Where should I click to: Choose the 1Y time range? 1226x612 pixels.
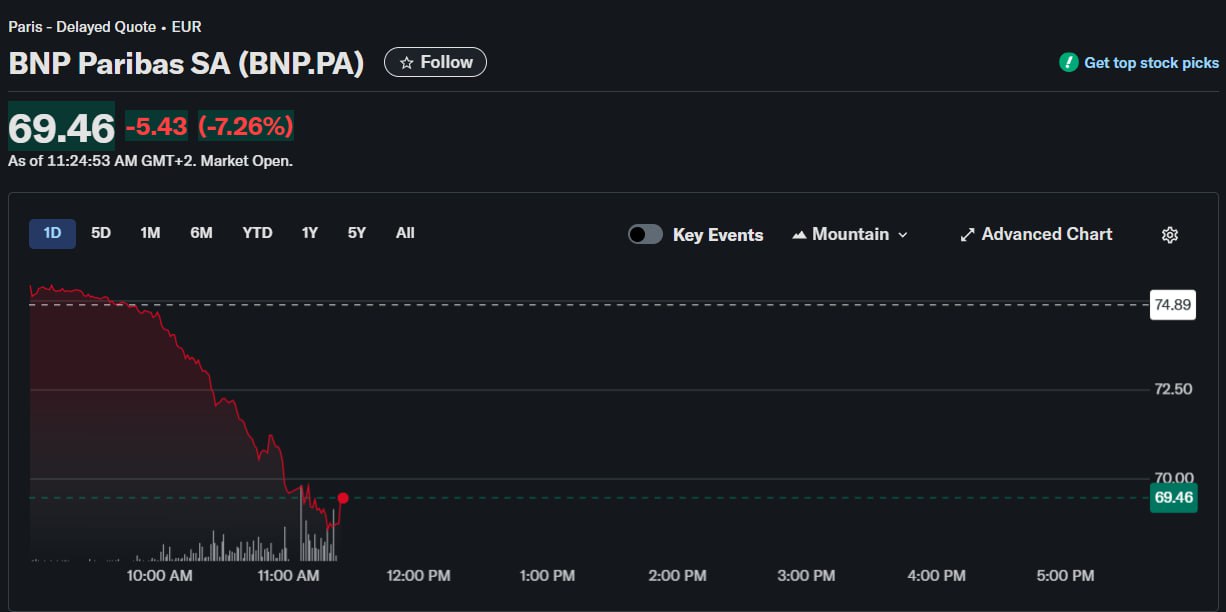pyautogui.click(x=310, y=233)
